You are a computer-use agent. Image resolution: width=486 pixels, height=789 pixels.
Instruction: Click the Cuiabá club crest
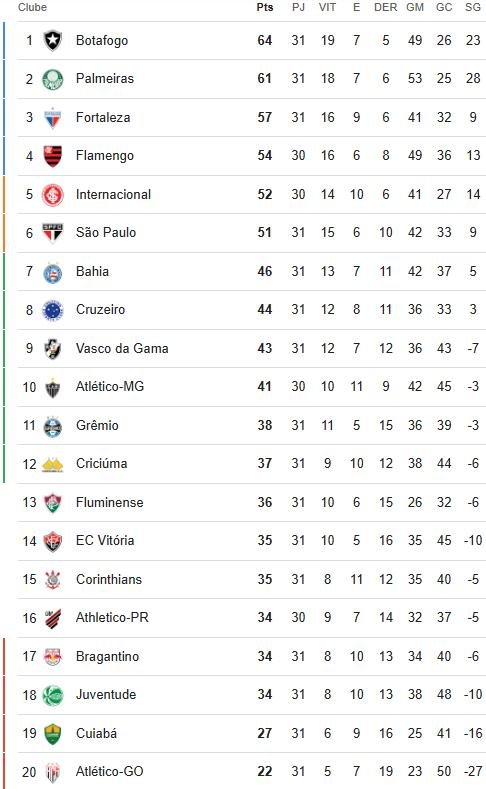click(x=52, y=734)
